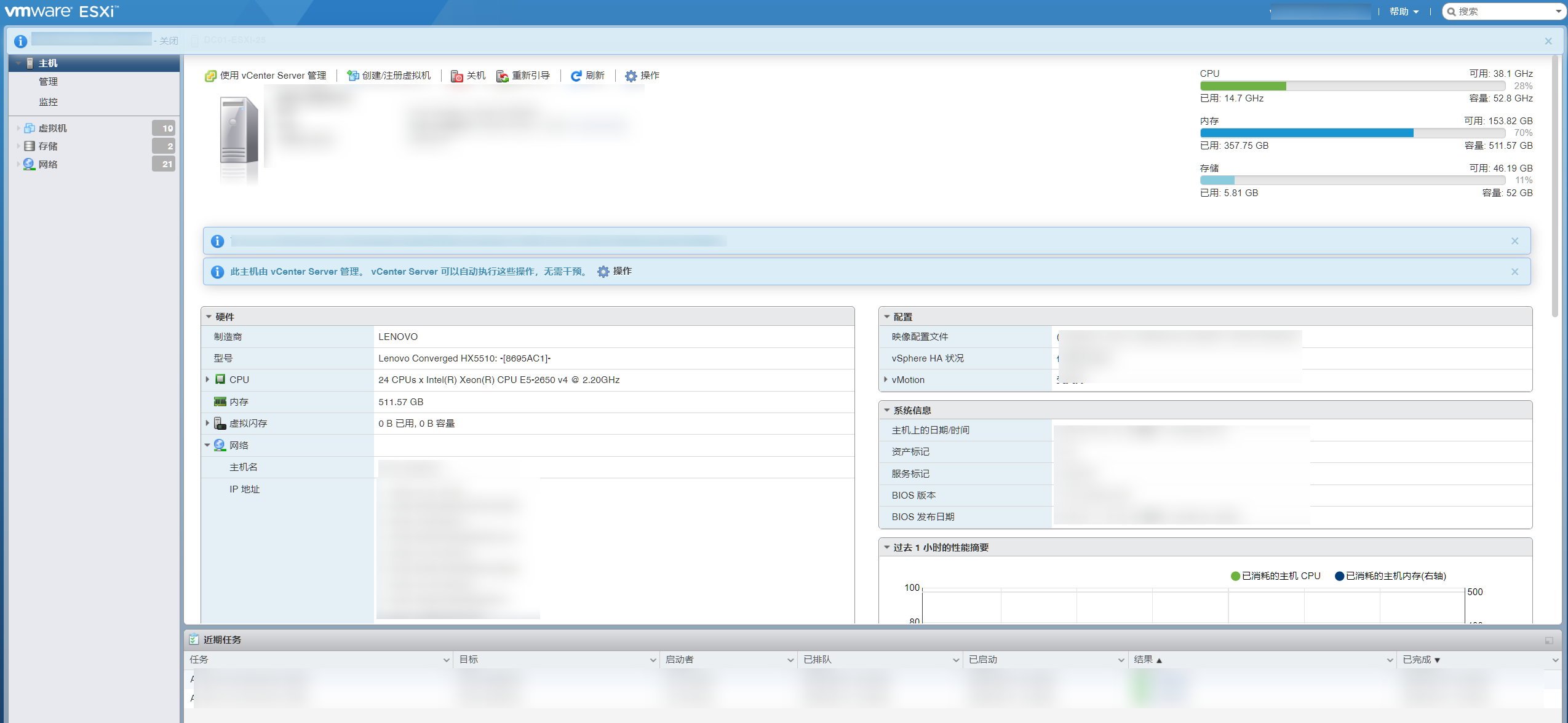
Task: Open the search options dropdown arrow
Action: point(1558,12)
